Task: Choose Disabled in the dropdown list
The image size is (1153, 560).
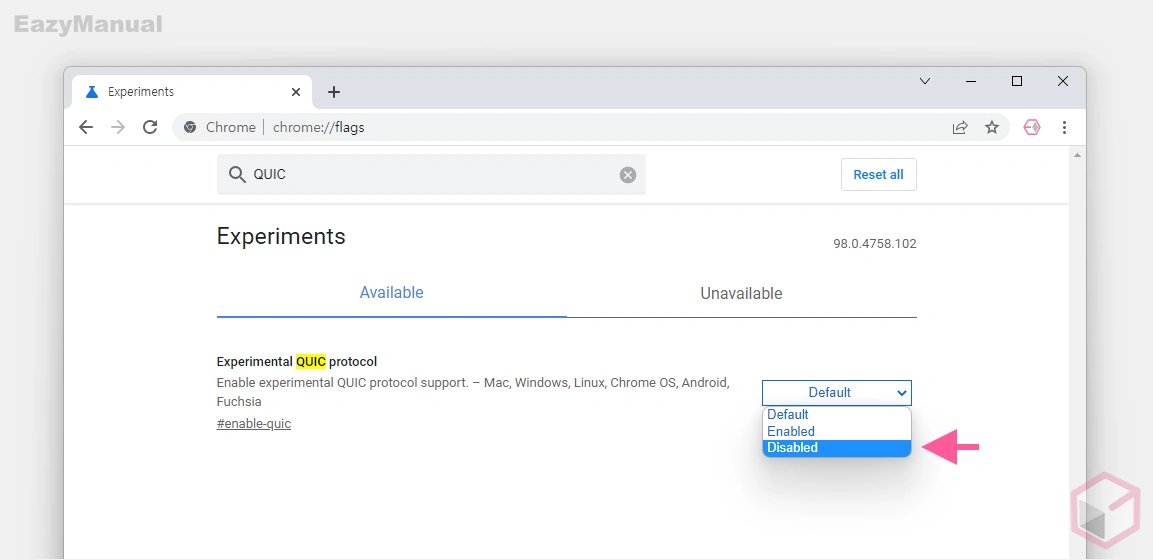Action: point(837,448)
